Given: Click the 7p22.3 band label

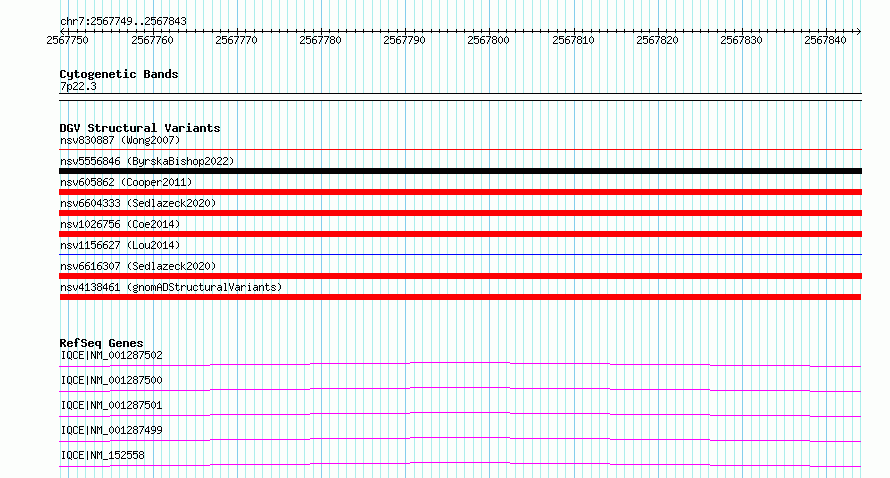Looking at the screenshot, I should click(x=78, y=86).
